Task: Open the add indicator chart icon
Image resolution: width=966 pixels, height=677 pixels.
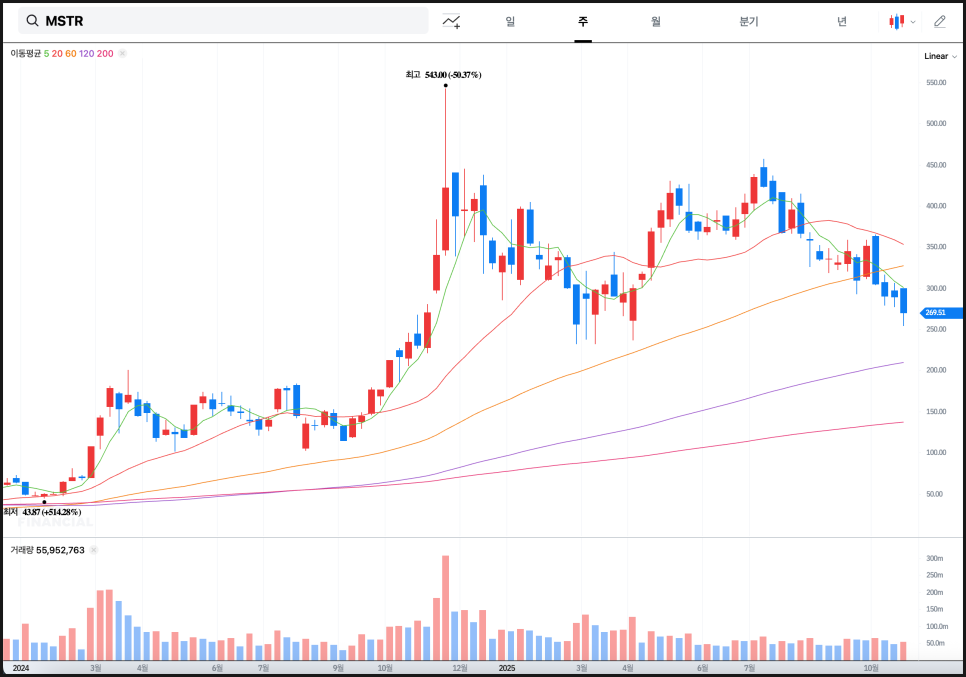Action: click(x=452, y=21)
